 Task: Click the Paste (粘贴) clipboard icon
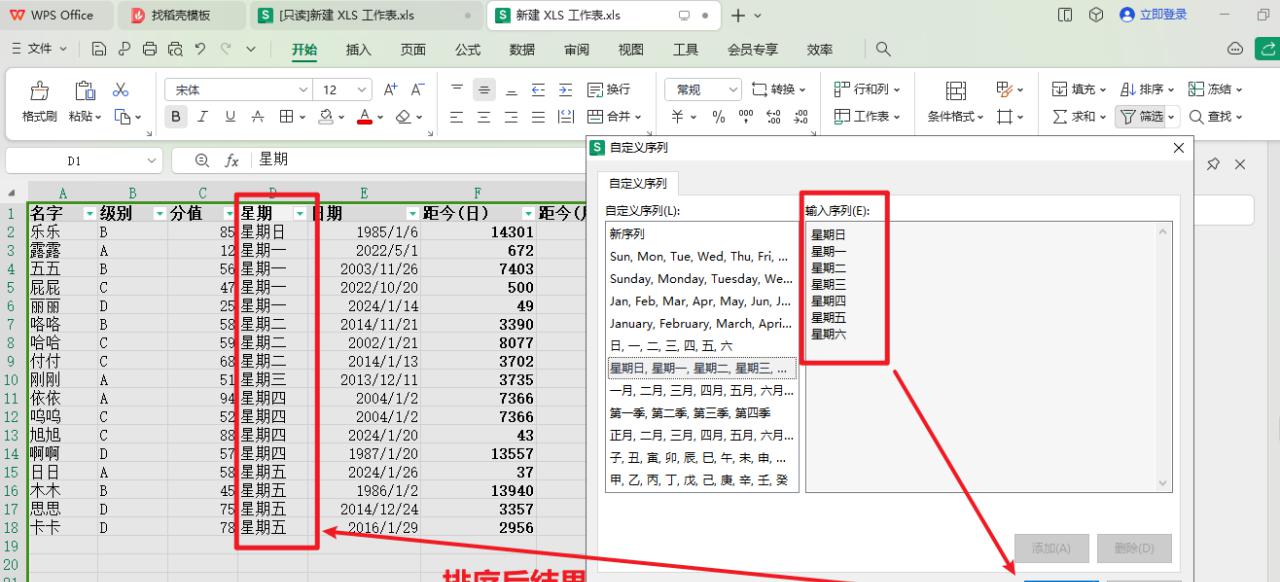(x=85, y=90)
